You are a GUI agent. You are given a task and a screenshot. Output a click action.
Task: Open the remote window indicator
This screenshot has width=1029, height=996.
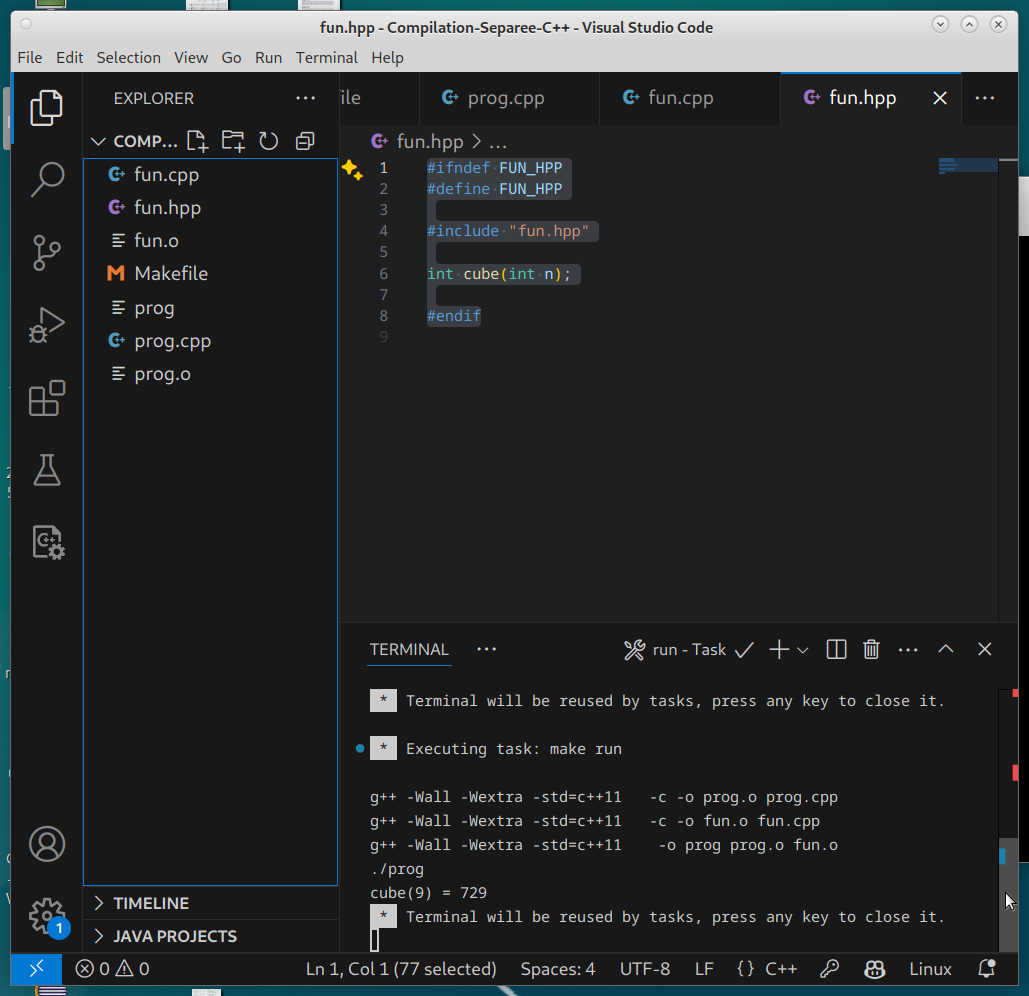pos(37,968)
